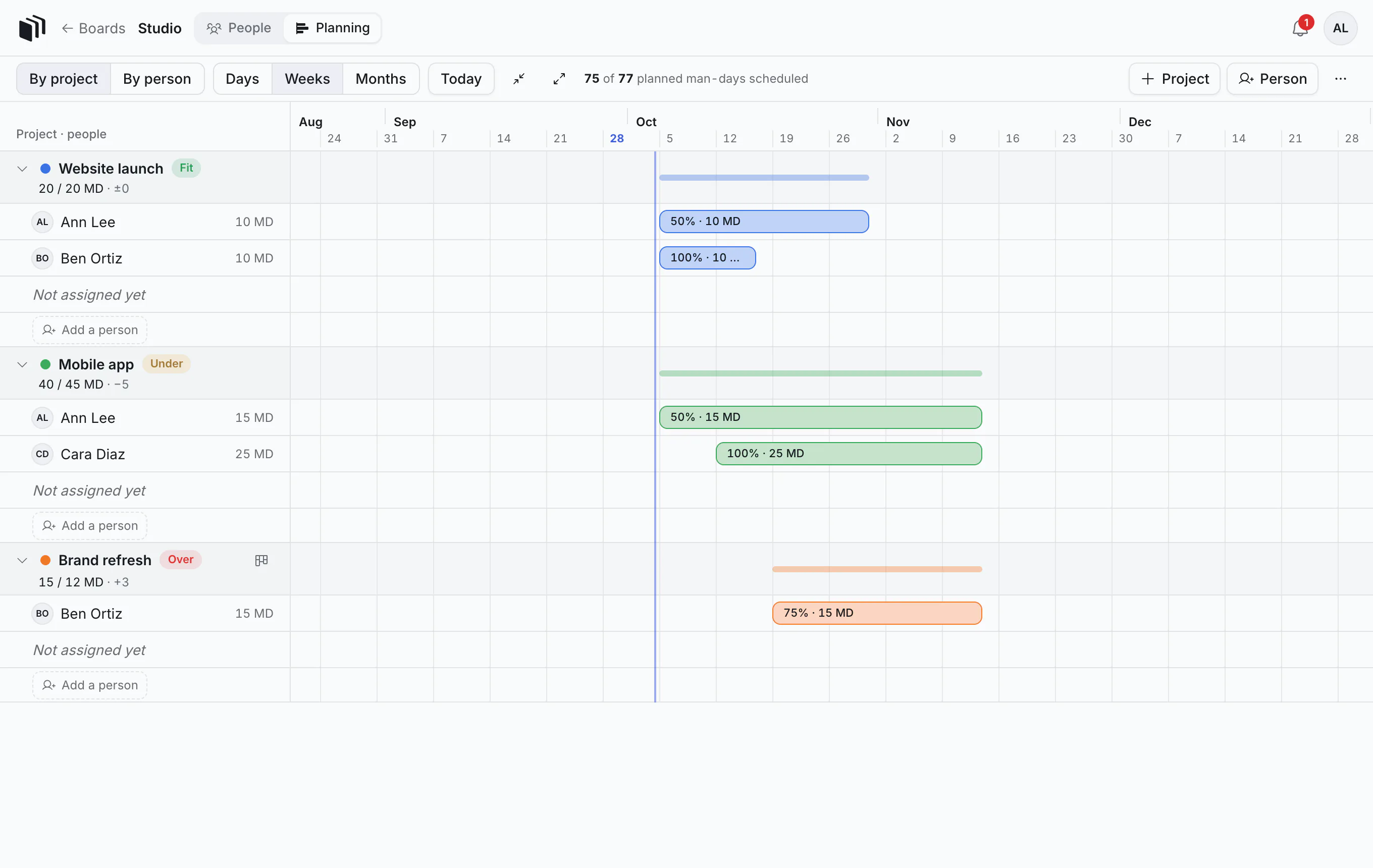Click Cara Diaz's CD avatar
Image resolution: width=1373 pixels, height=868 pixels.
[x=42, y=454]
